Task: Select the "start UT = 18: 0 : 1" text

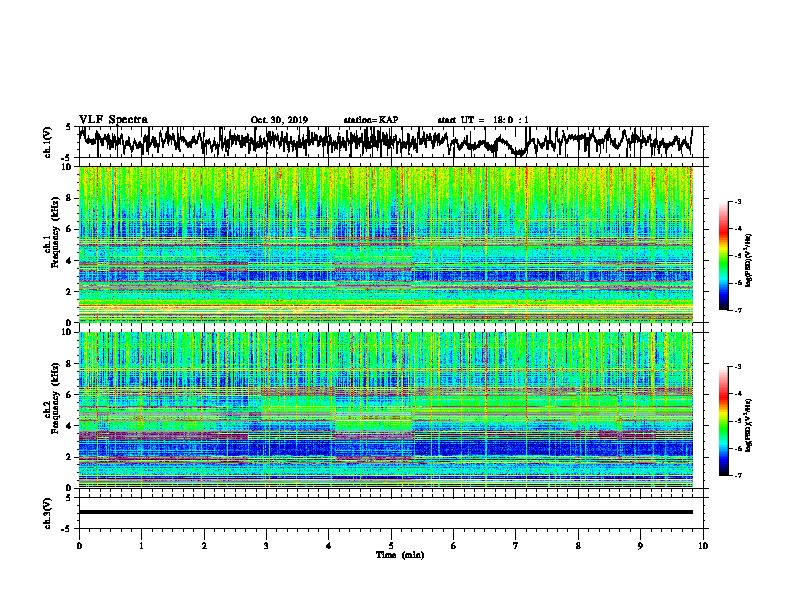Action: click(483, 120)
